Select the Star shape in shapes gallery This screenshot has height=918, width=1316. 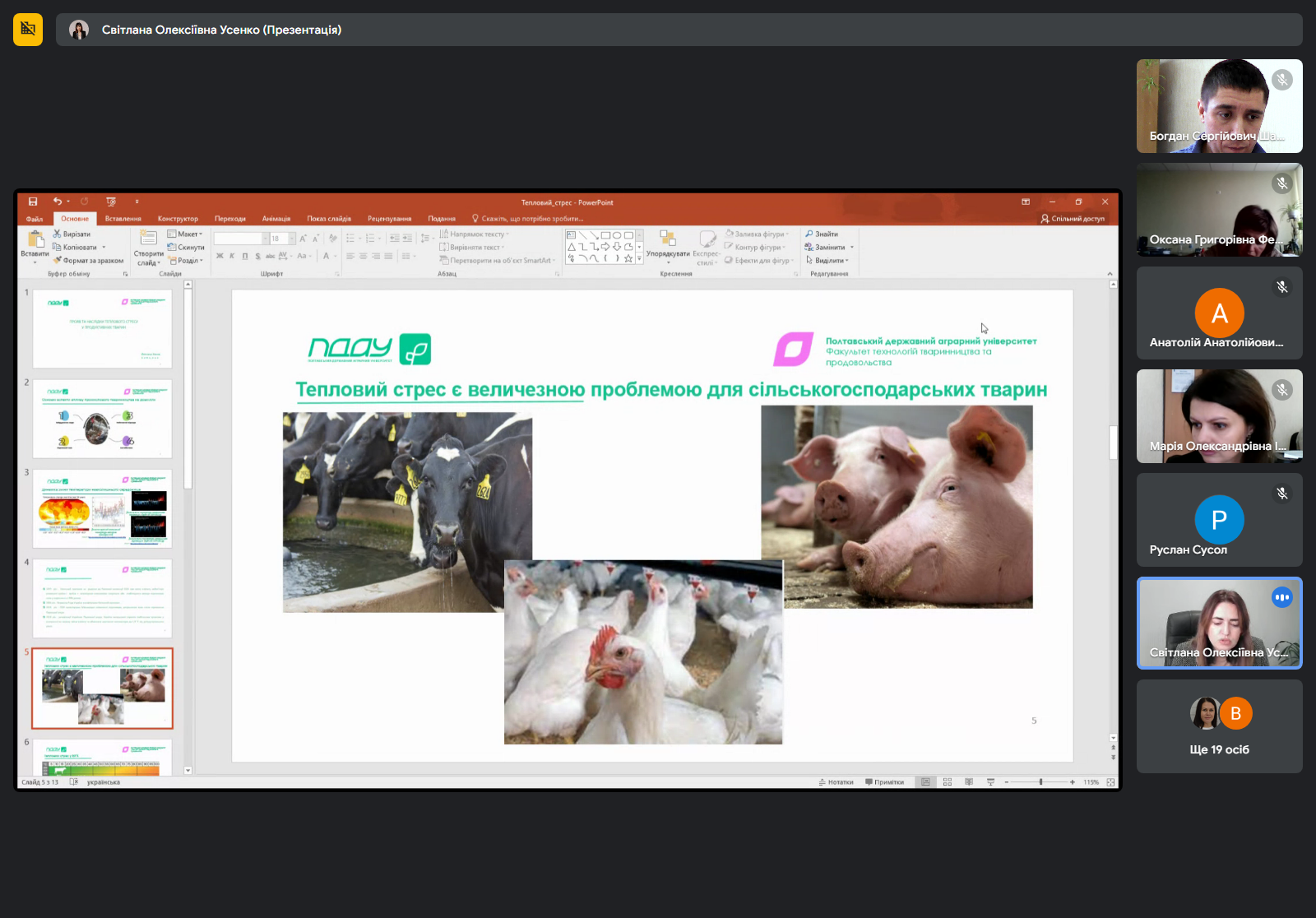tap(628, 258)
